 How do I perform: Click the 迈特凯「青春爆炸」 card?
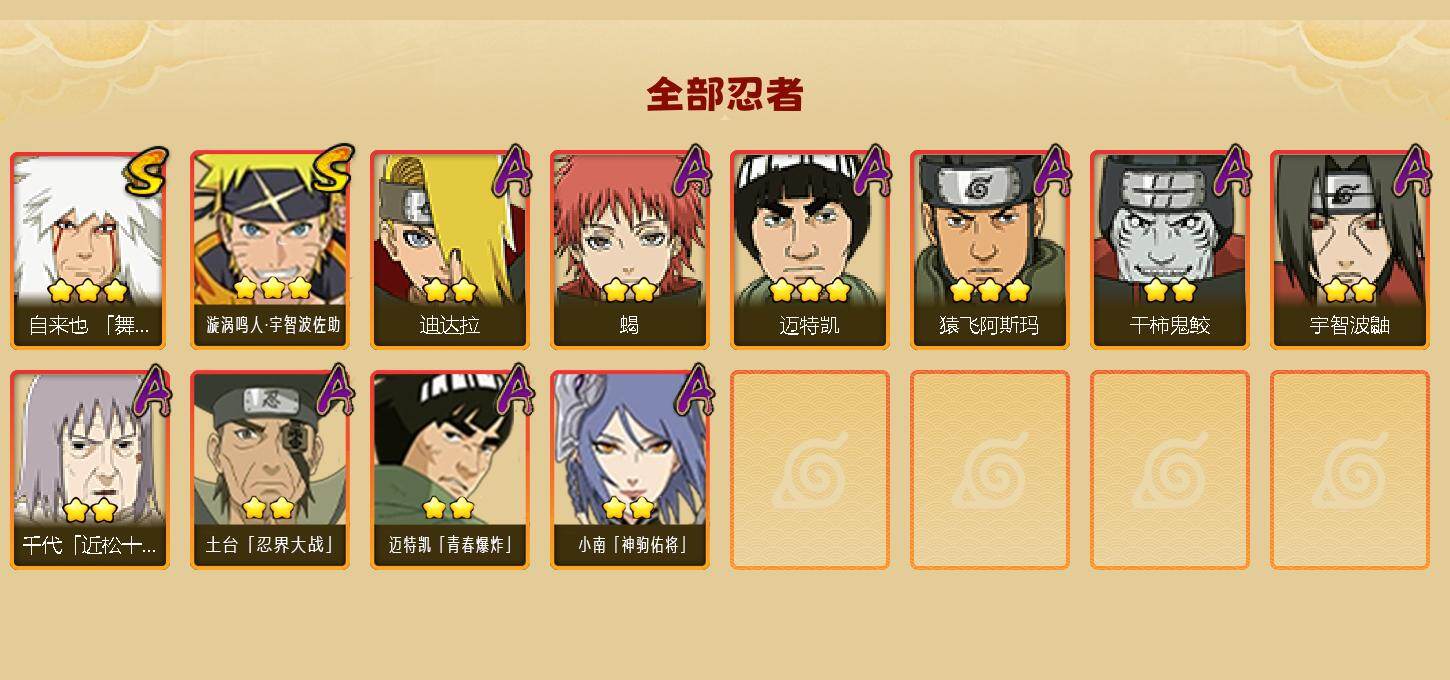(450, 470)
